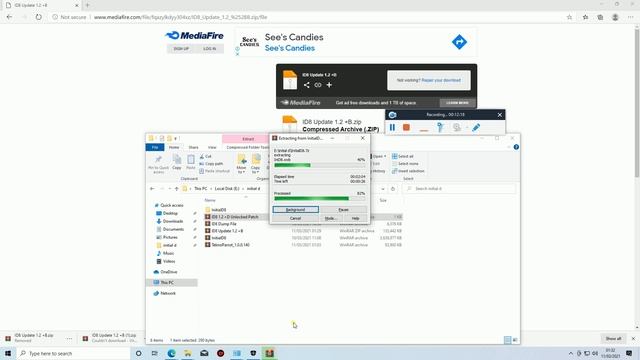Click the Paste icon in Explorer ribbon
Viewport: 640px width, 360px height.
pos(191,162)
